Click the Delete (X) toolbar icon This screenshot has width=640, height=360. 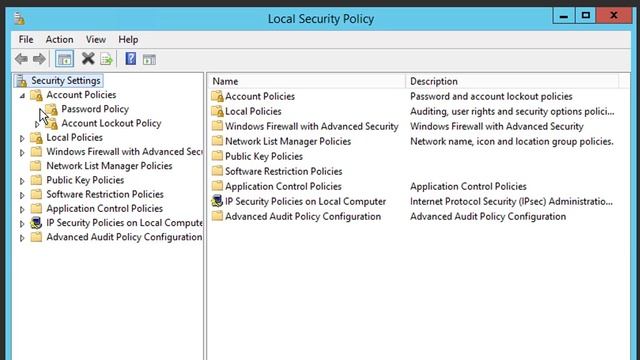(x=88, y=59)
